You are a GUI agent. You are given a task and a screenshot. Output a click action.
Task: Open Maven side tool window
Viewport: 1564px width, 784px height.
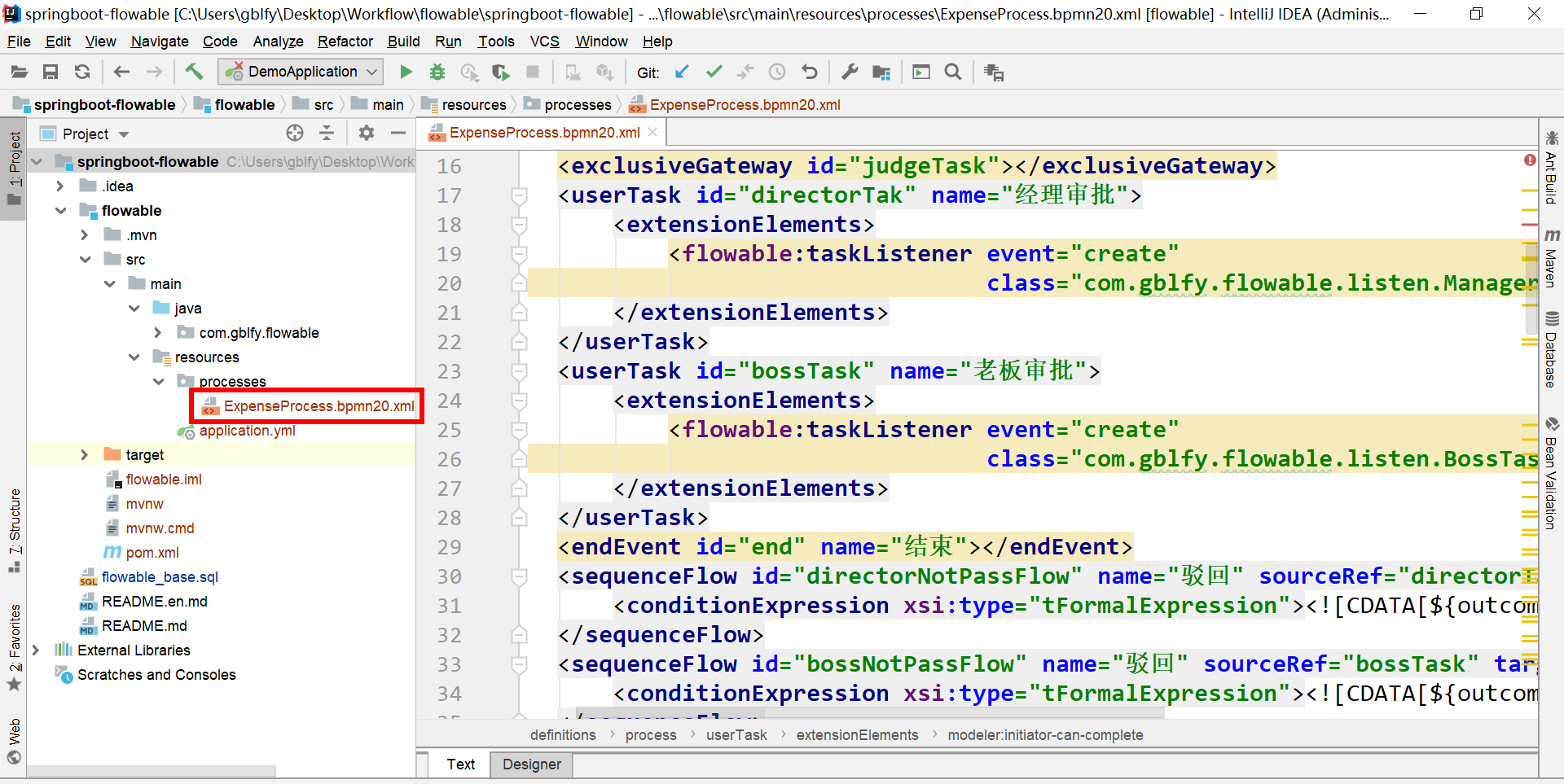(1551, 259)
